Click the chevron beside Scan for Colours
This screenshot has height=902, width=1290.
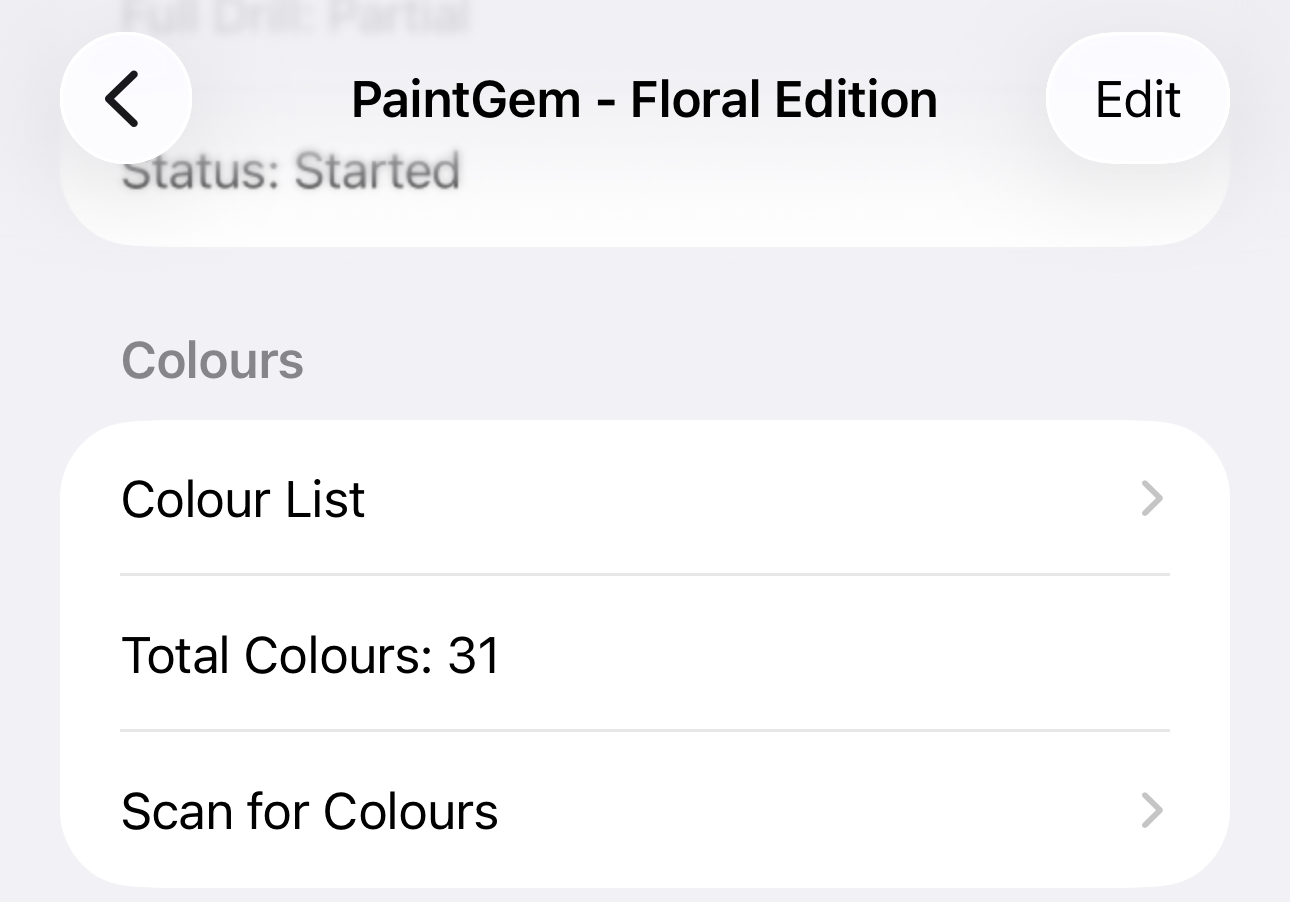[1152, 811]
